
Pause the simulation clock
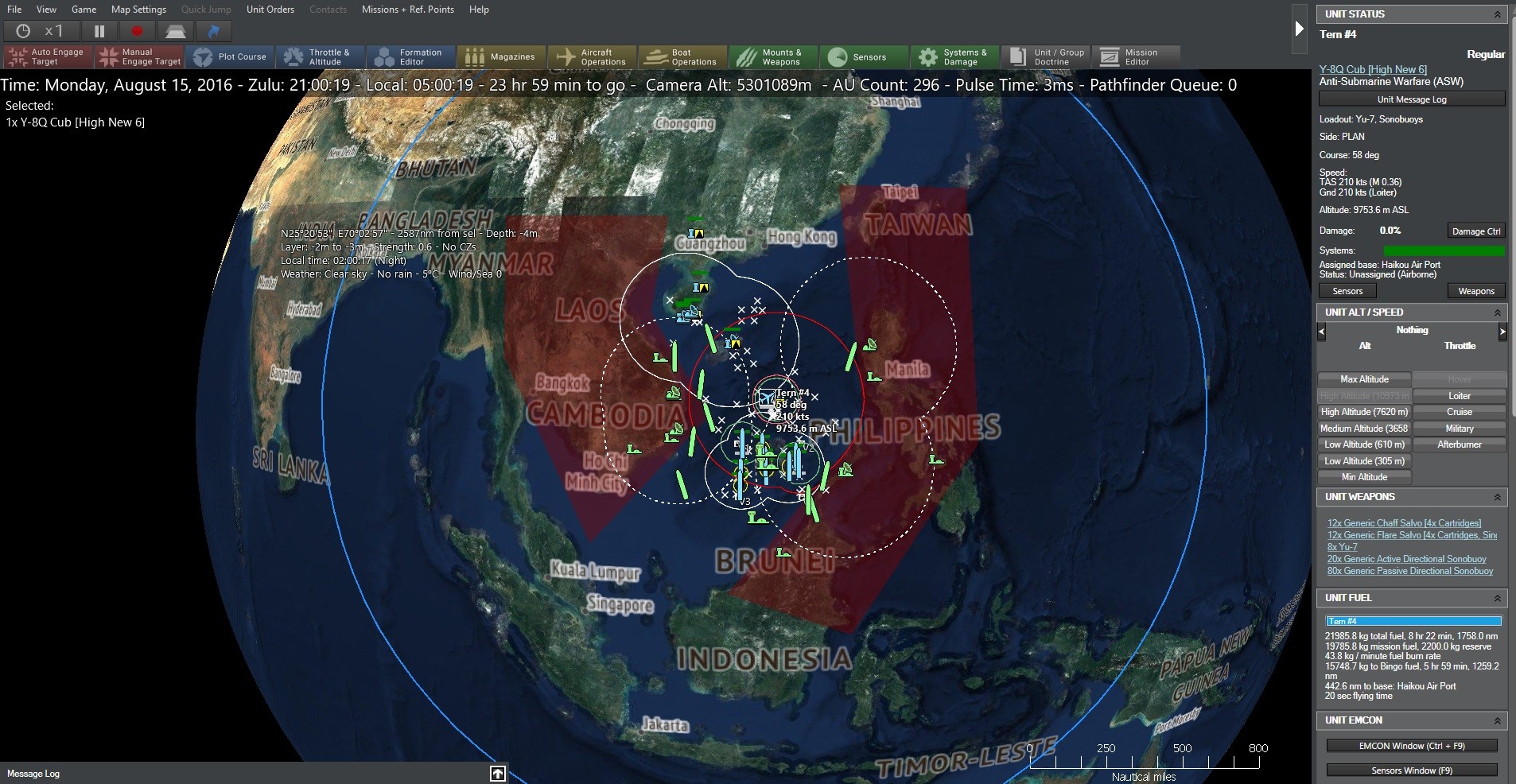pos(99,31)
